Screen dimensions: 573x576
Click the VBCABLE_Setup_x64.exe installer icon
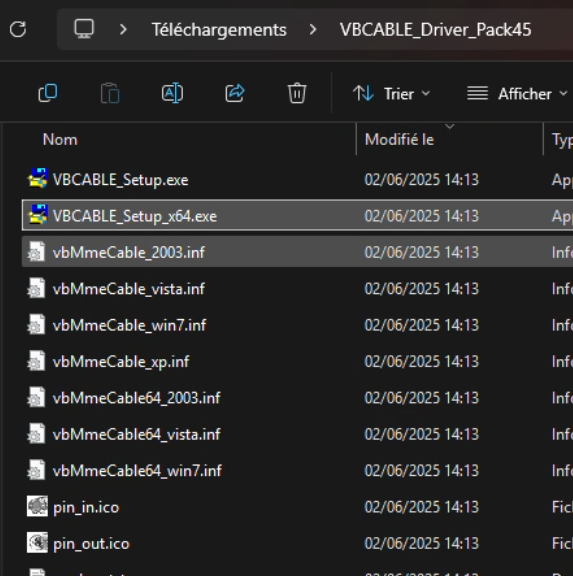point(37,215)
